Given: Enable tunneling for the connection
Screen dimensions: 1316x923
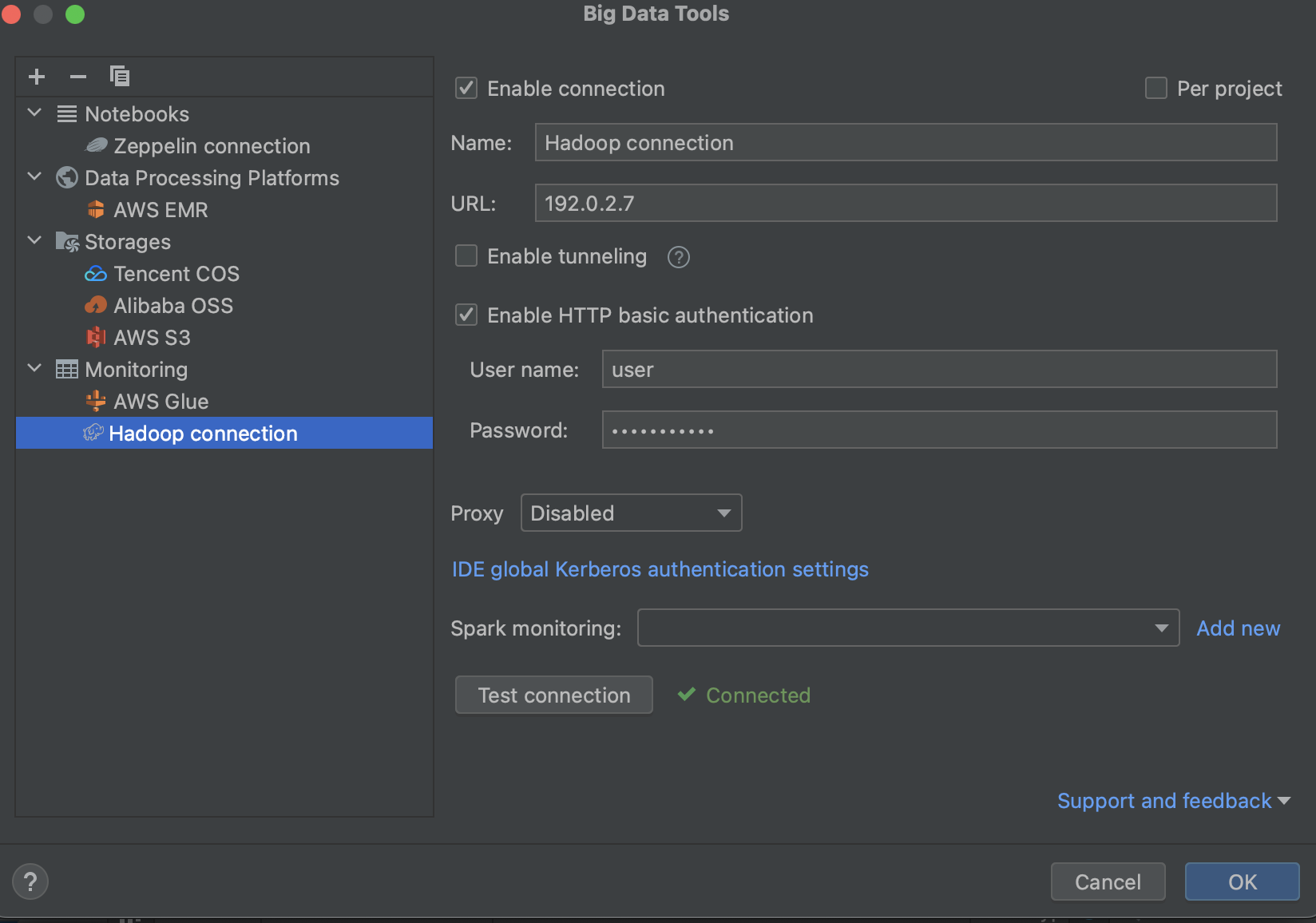Looking at the screenshot, I should click(466, 256).
